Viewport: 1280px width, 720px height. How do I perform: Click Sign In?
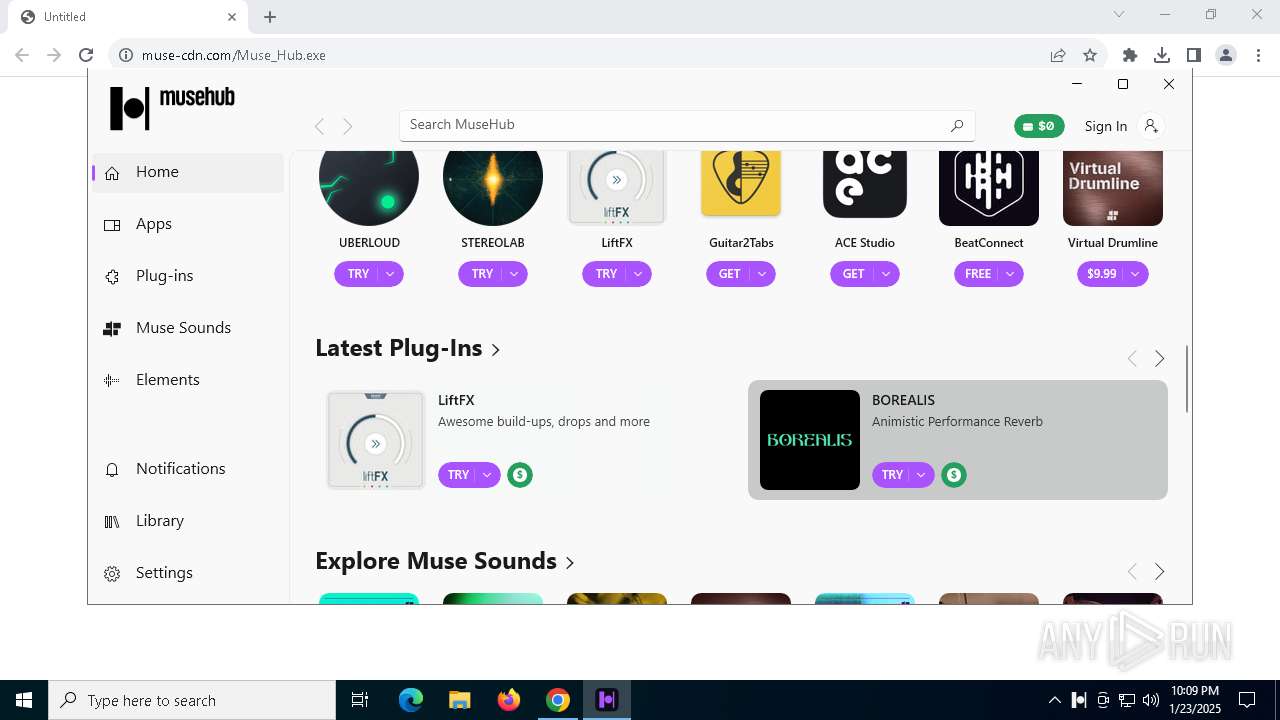tap(1105, 126)
